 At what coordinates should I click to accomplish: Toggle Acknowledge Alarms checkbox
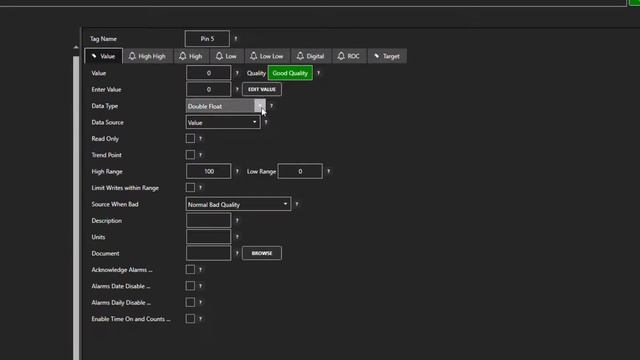190,269
